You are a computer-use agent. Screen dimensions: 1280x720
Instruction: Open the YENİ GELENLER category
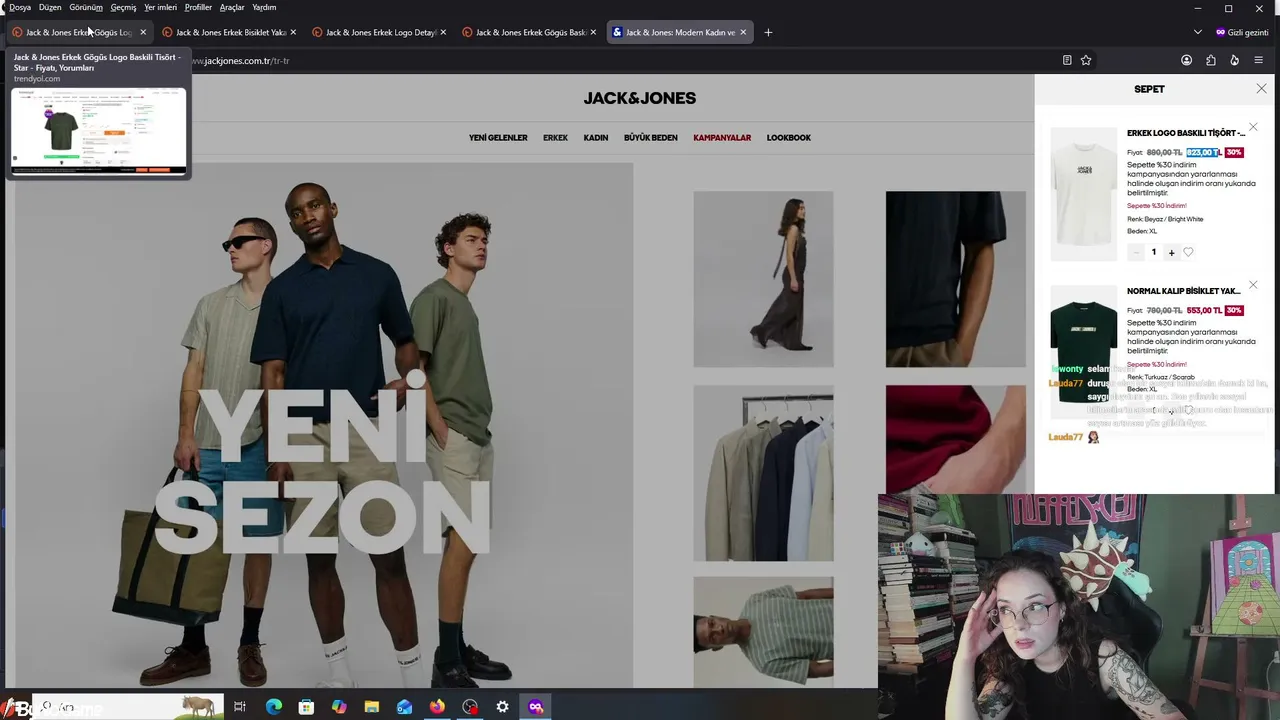pos(498,138)
